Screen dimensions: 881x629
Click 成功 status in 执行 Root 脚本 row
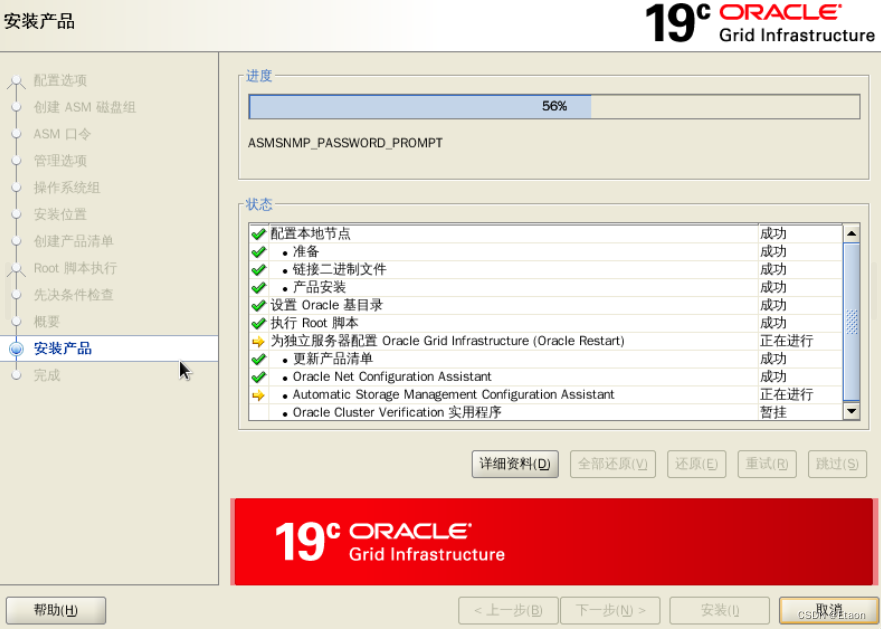[773, 323]
